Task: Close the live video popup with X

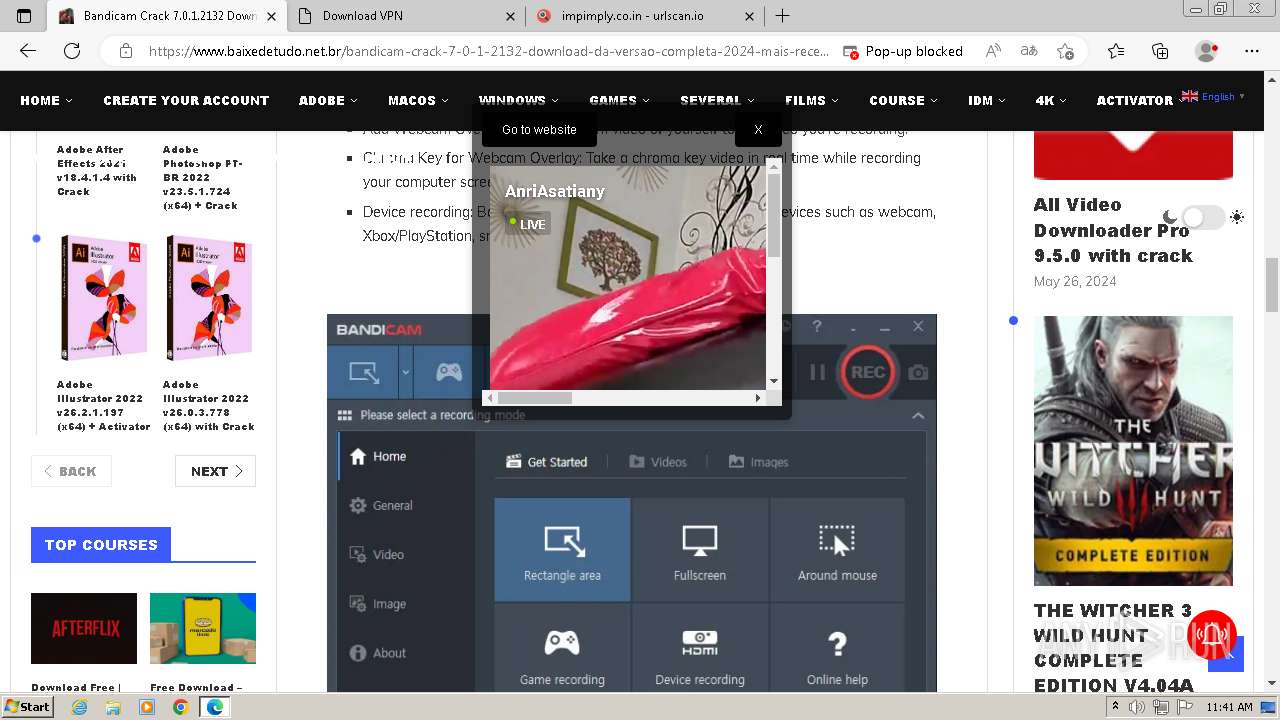Action: tap(758, 129)
